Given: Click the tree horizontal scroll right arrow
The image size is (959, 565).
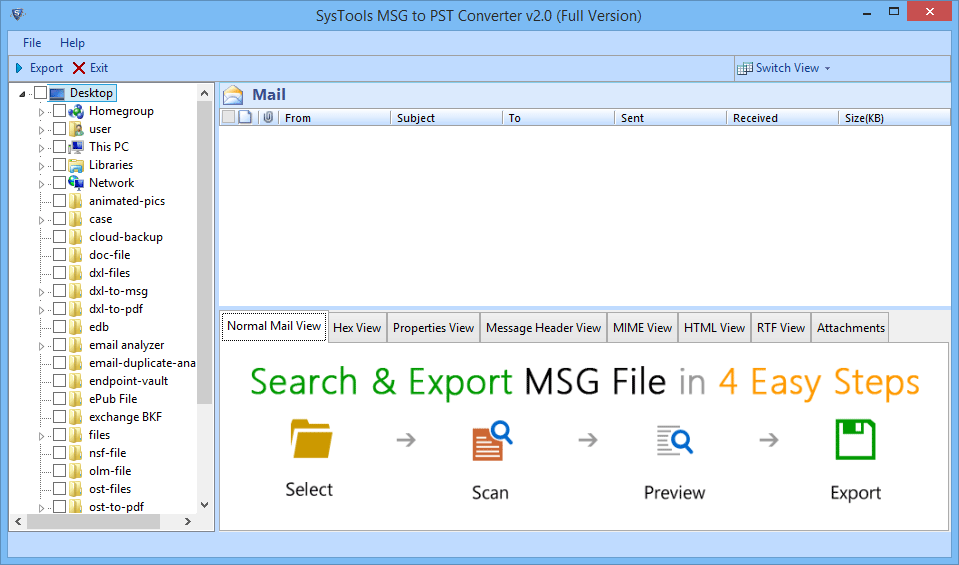Looking at the screenshot, I should pos(188,522).
